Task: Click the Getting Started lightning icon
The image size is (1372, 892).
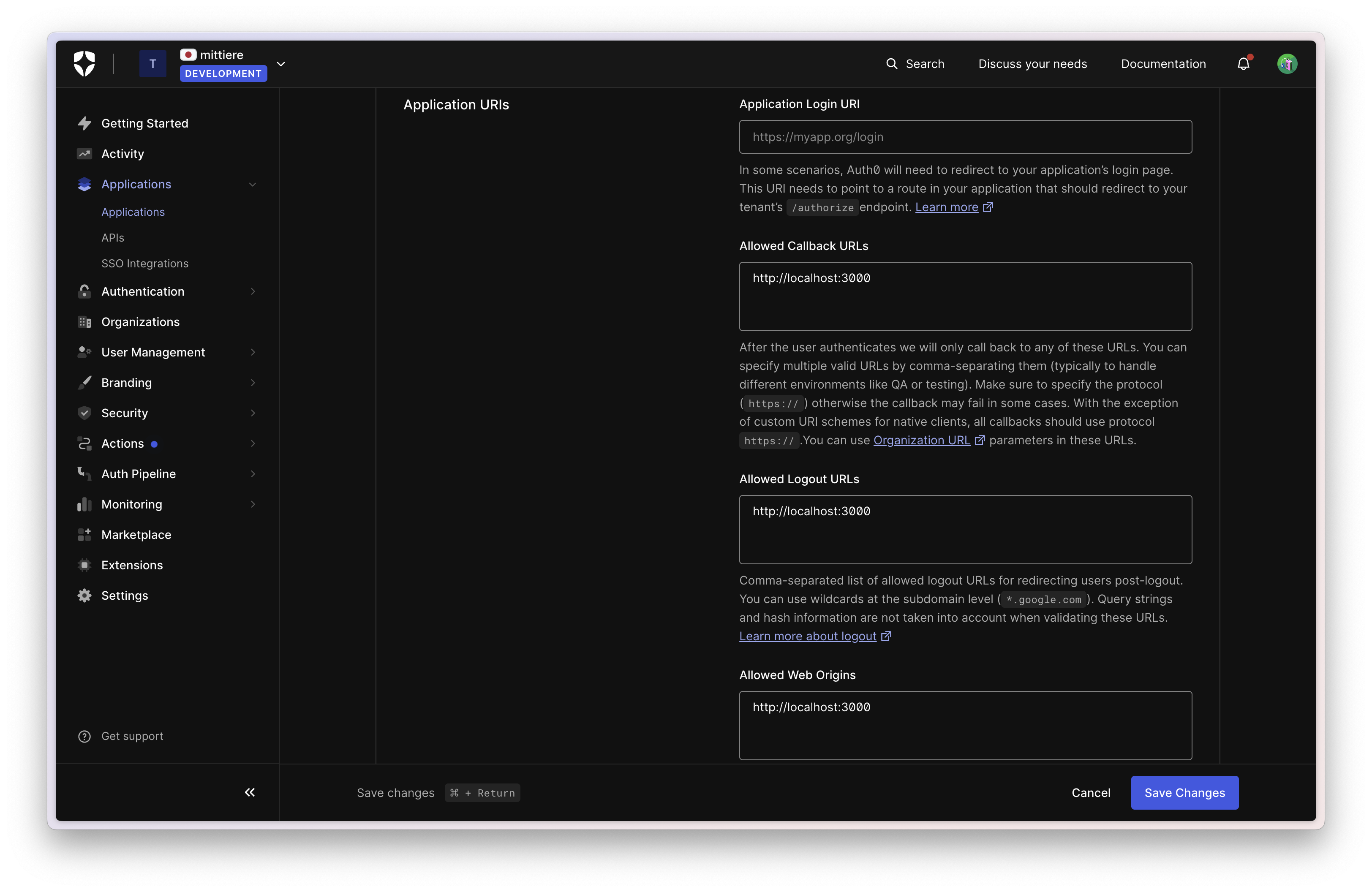Action: [x=84, y=123]
